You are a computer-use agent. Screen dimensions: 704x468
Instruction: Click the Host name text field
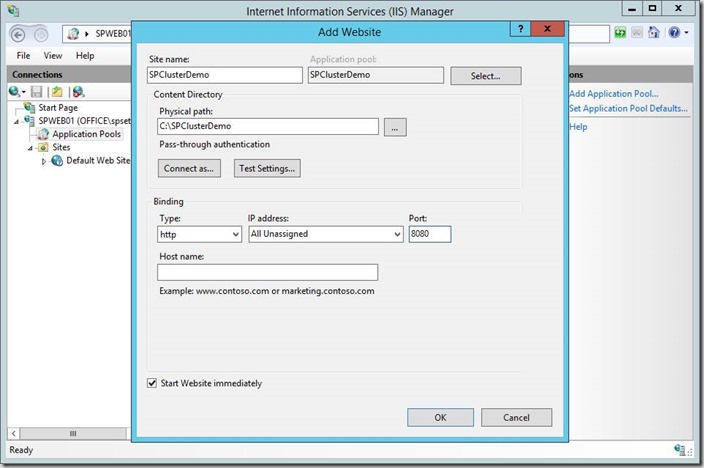pos(267,272)
